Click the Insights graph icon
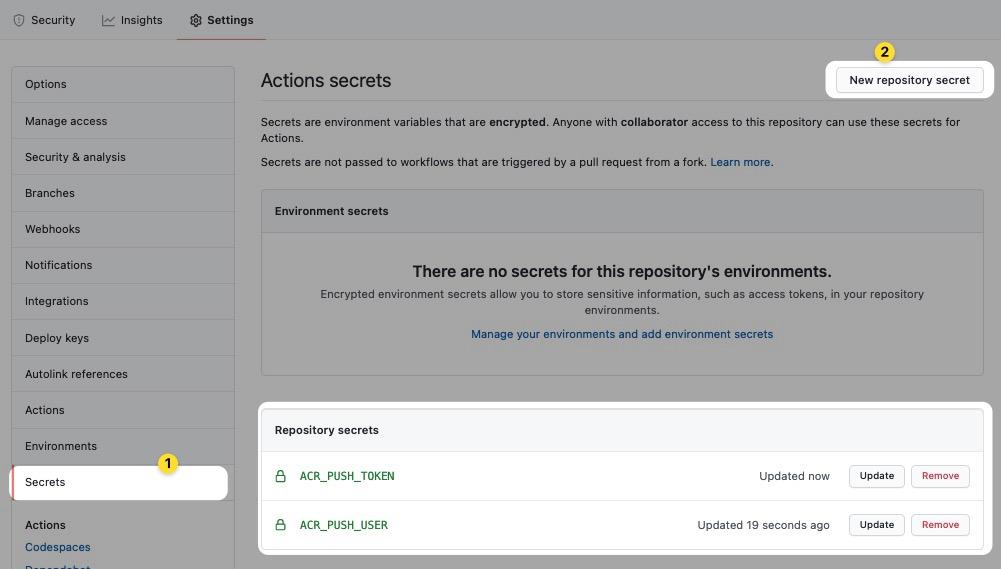The height and width of the screenshot is (569, 1001). (109, 20)
